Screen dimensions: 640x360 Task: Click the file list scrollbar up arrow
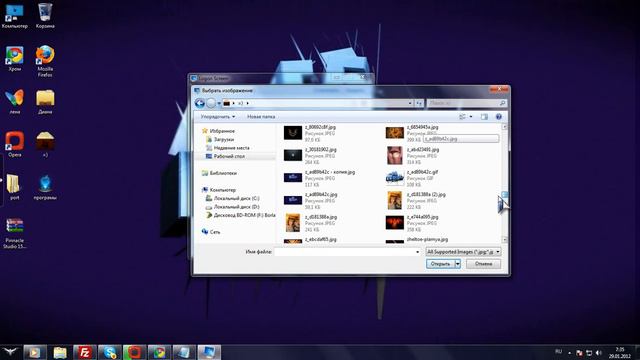(x=504, y=127)
